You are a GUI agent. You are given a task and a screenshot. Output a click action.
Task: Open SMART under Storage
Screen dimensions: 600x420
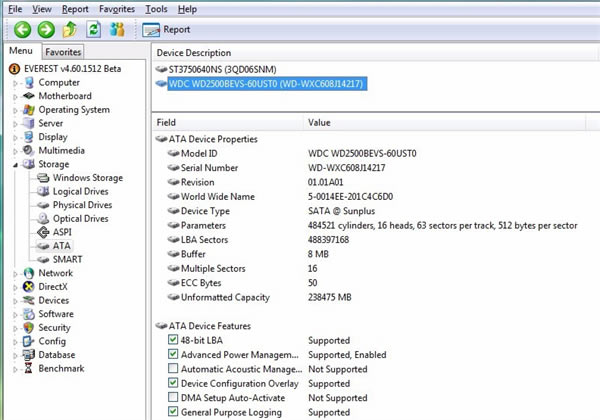pyautogui.click(x=67, y=259)
